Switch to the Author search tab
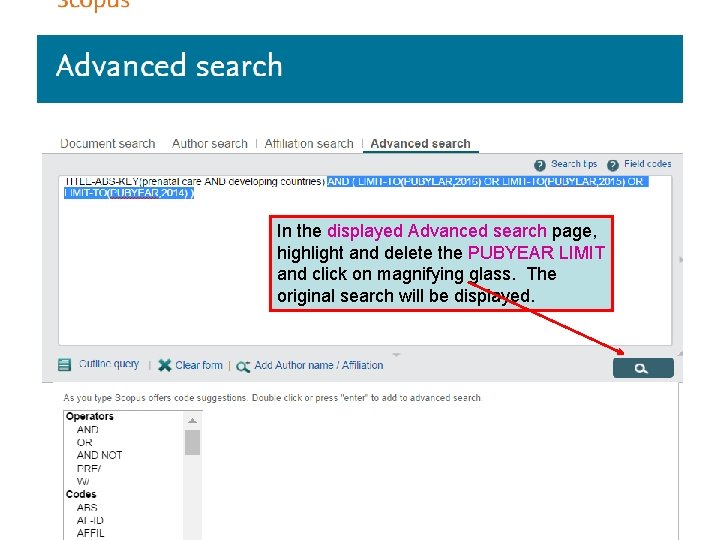Viewport: 720px width, 540px height. (x=209, y=144)
